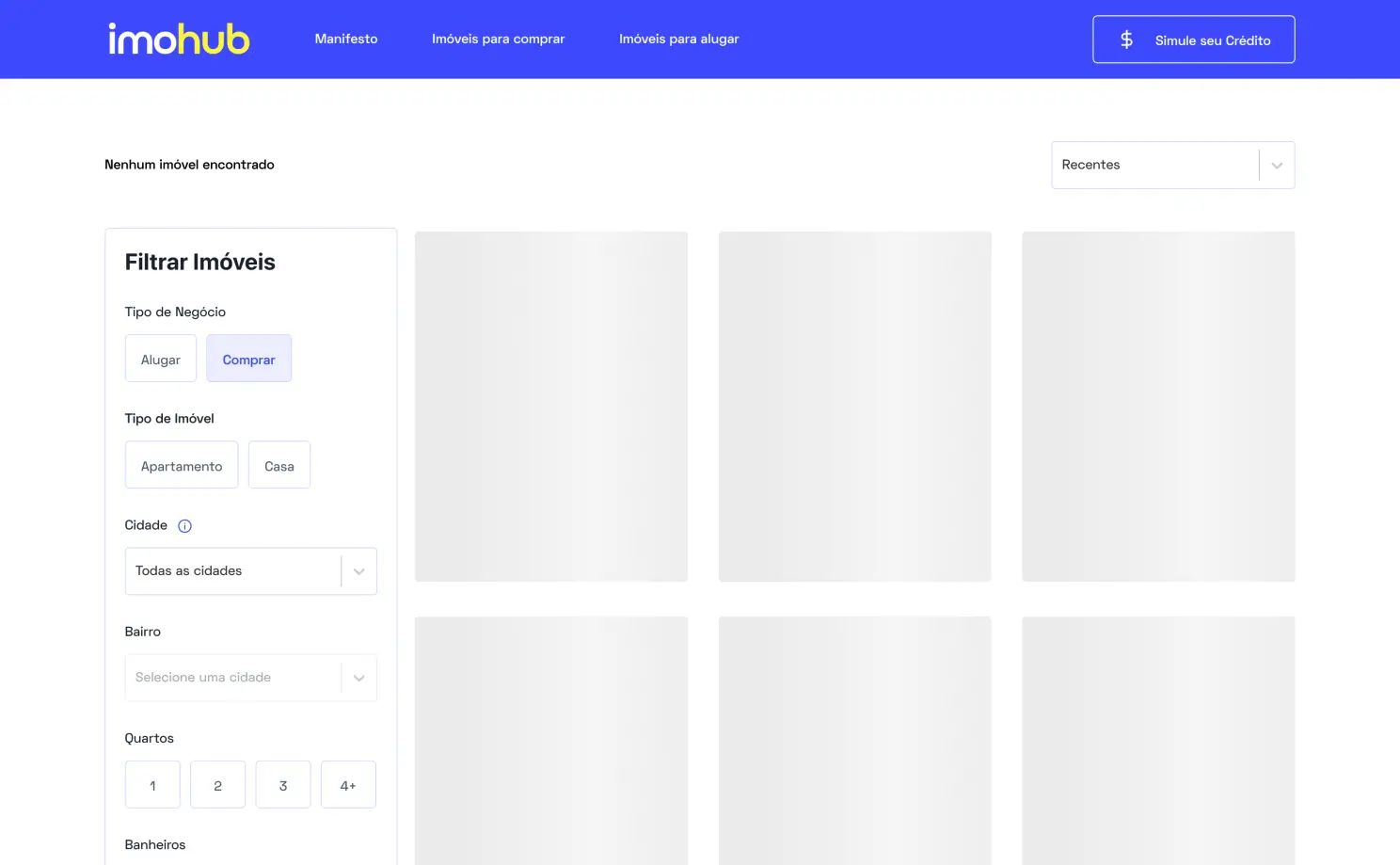The image size is (1400, 865).
Task: Click the chevron on the Bairro selector
Action: point(358,677)
